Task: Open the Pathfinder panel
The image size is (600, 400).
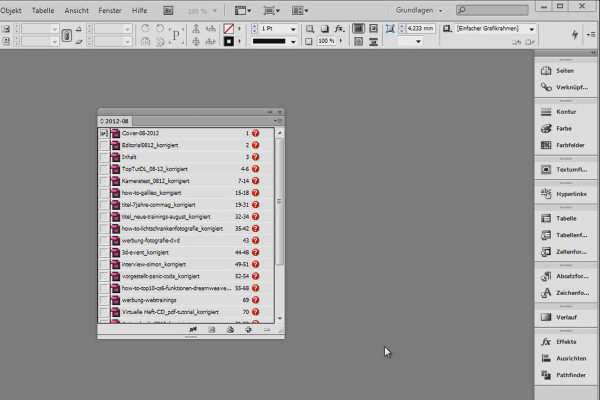Action: pyautogui.click(x=566, y=375)
